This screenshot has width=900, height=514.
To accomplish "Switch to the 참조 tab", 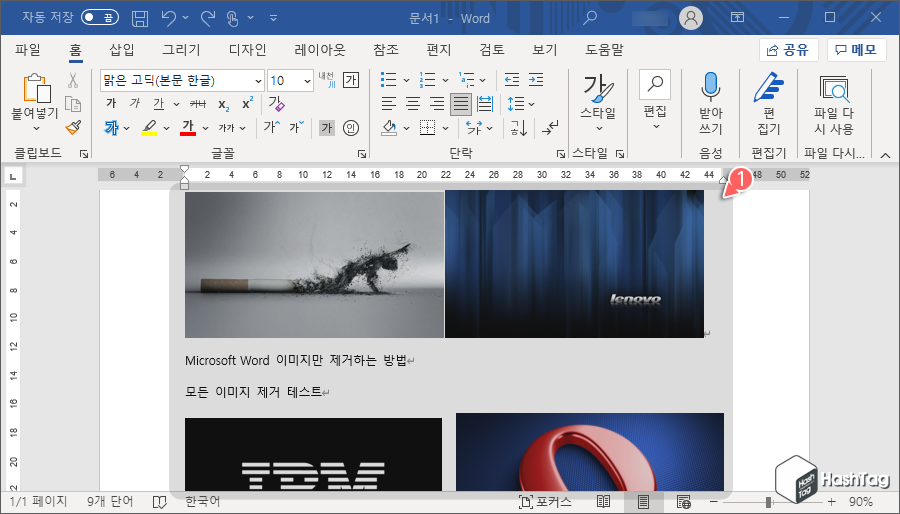I will 386,50.
